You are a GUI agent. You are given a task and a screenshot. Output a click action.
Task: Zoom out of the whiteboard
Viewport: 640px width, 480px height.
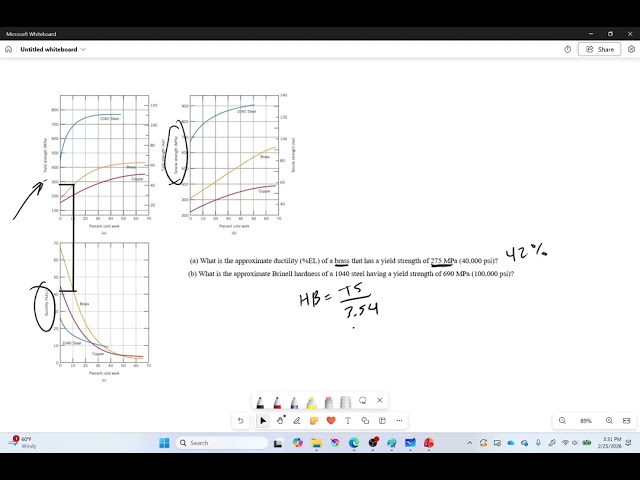click(562, 420)
